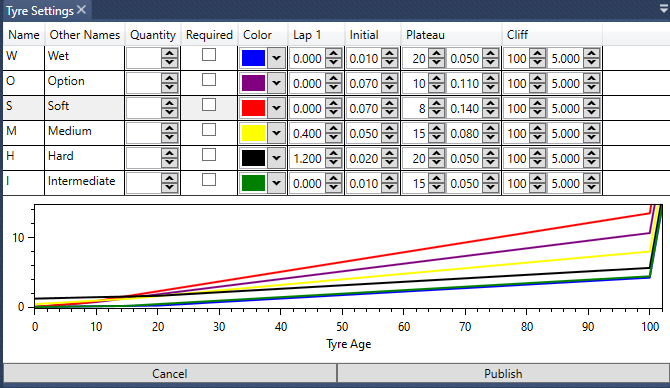Viewport: 670px width, 388px height.
Task: Click the Cancel button
Action: 170,373
